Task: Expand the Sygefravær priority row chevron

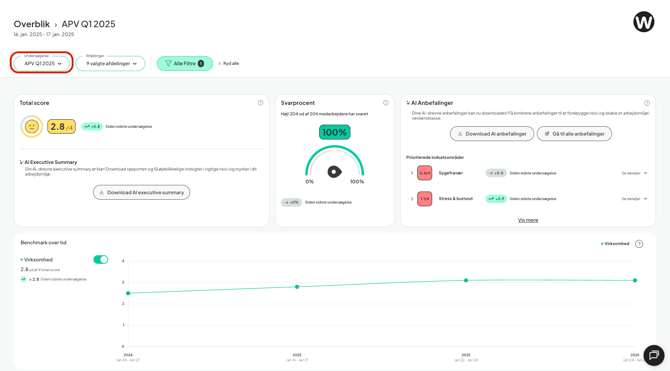Action: [411, 173]
